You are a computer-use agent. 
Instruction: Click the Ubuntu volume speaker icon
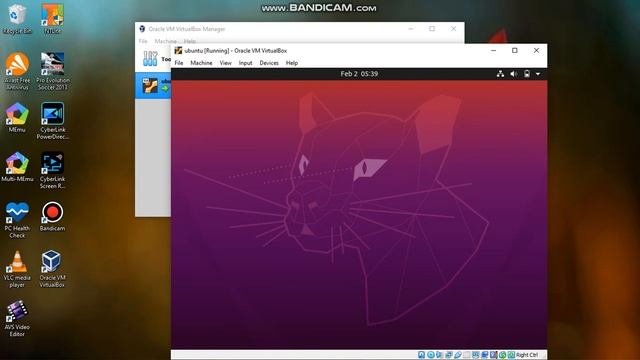(513, 74)
